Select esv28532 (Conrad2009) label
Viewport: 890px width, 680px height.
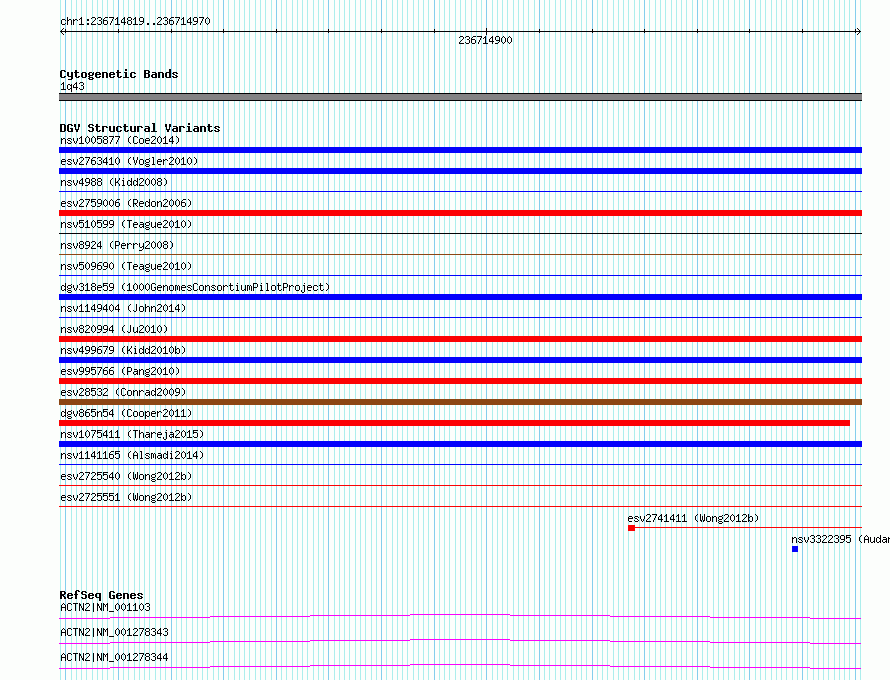click(123, 392)
